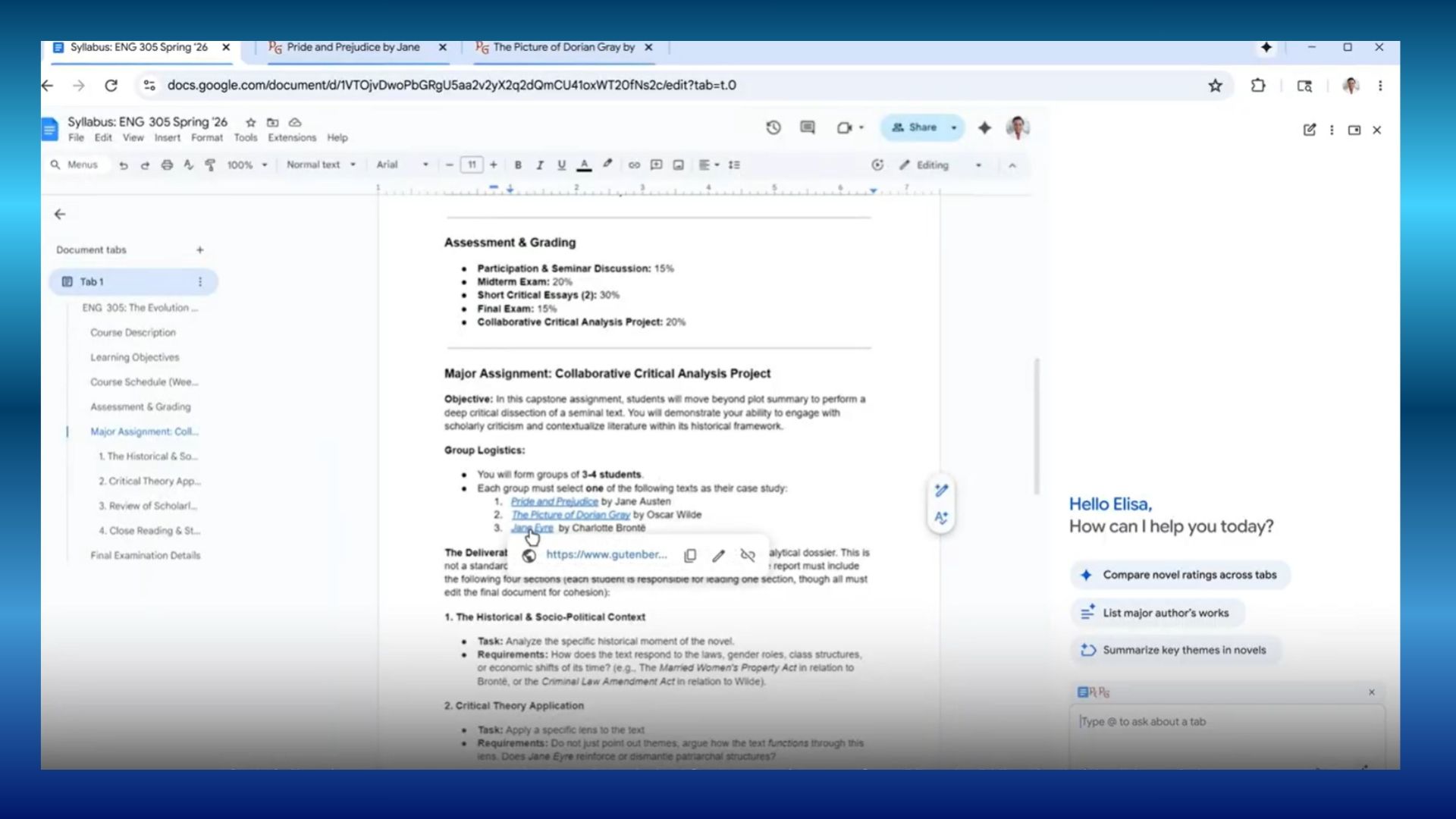The height and width of the screenshot is (819, 1456).
Task: Click the text color swatch button
Action: (584, 165)
